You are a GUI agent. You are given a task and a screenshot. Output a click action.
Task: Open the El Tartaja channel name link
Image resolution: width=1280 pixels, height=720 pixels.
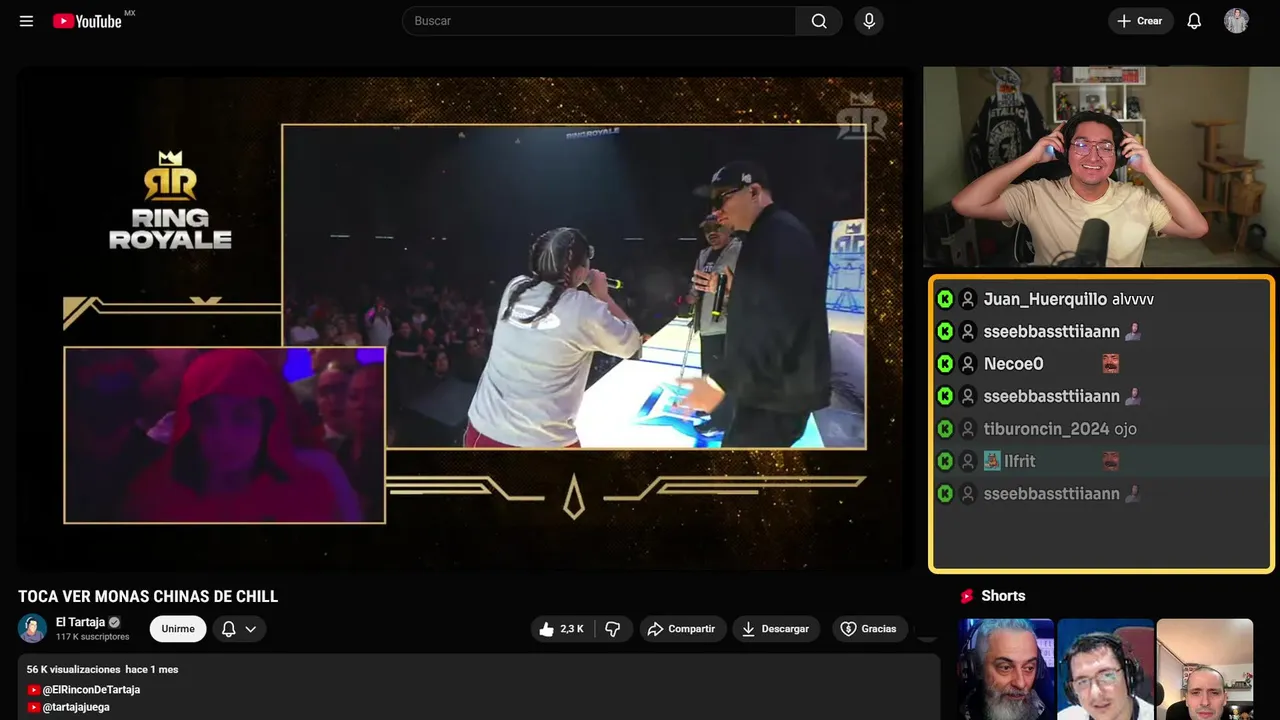80,622
